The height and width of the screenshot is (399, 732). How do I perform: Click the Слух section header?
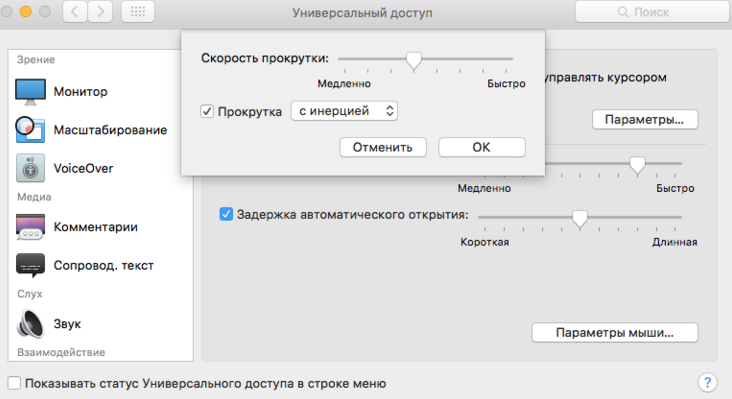click(x=30, y=294)
